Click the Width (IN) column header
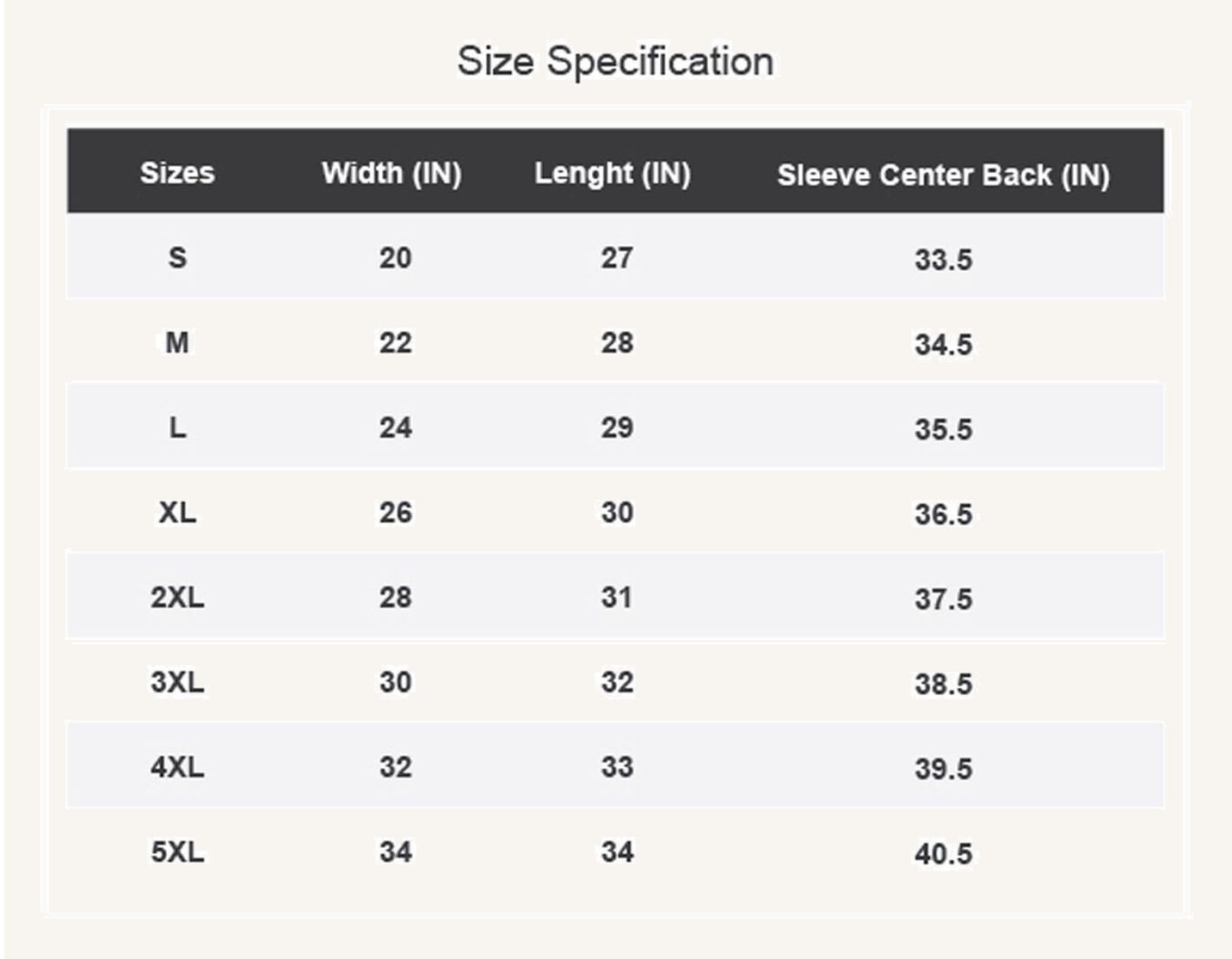 (391, 173)
